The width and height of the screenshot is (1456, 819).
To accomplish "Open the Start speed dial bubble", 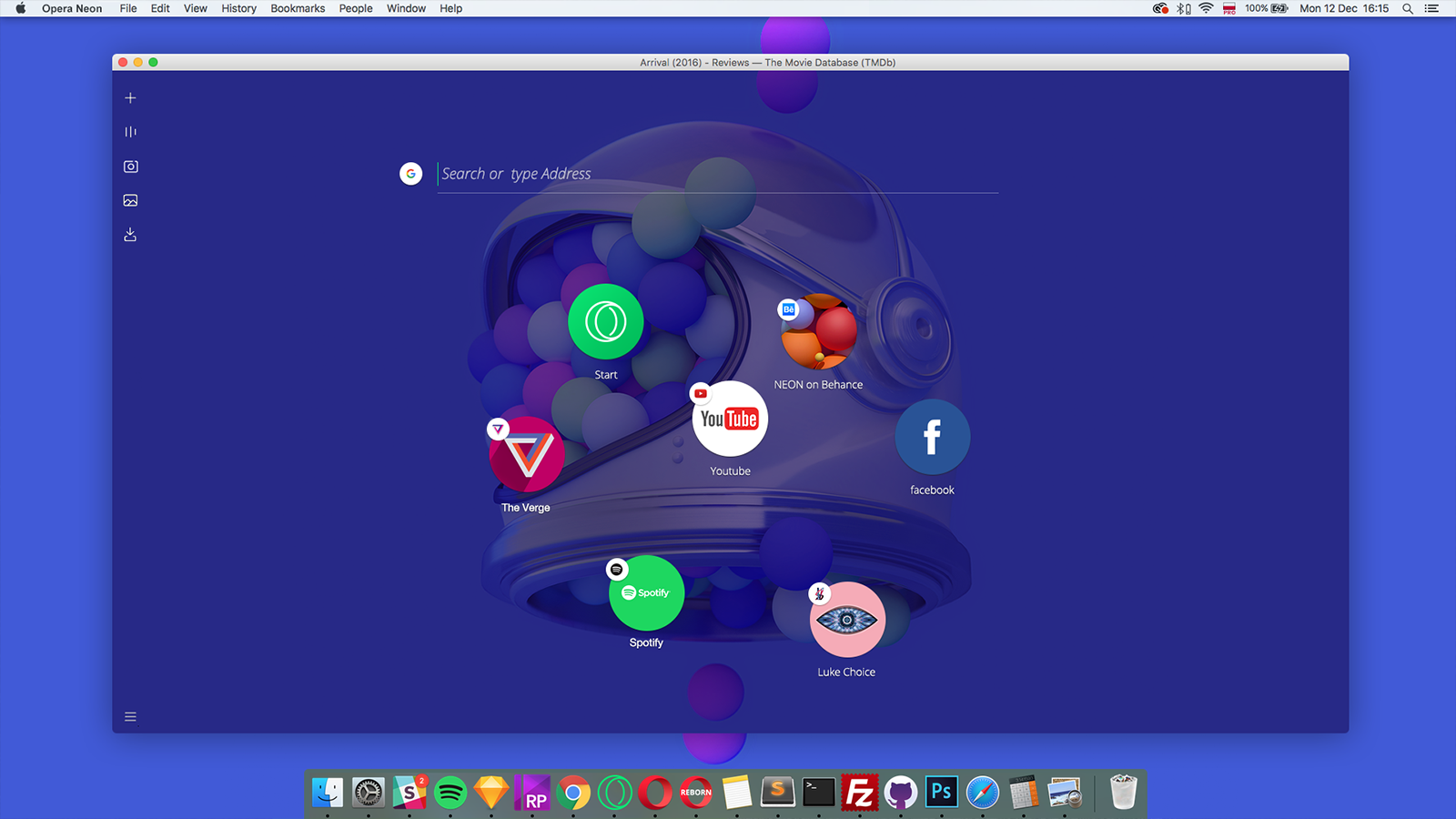I will 606,322.
